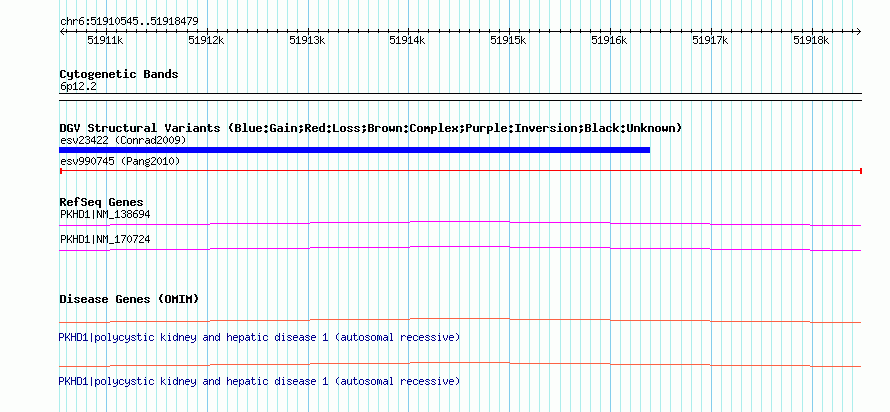
Task: Select the esv990745 (Pang2010) label
Action: [120, 162]
